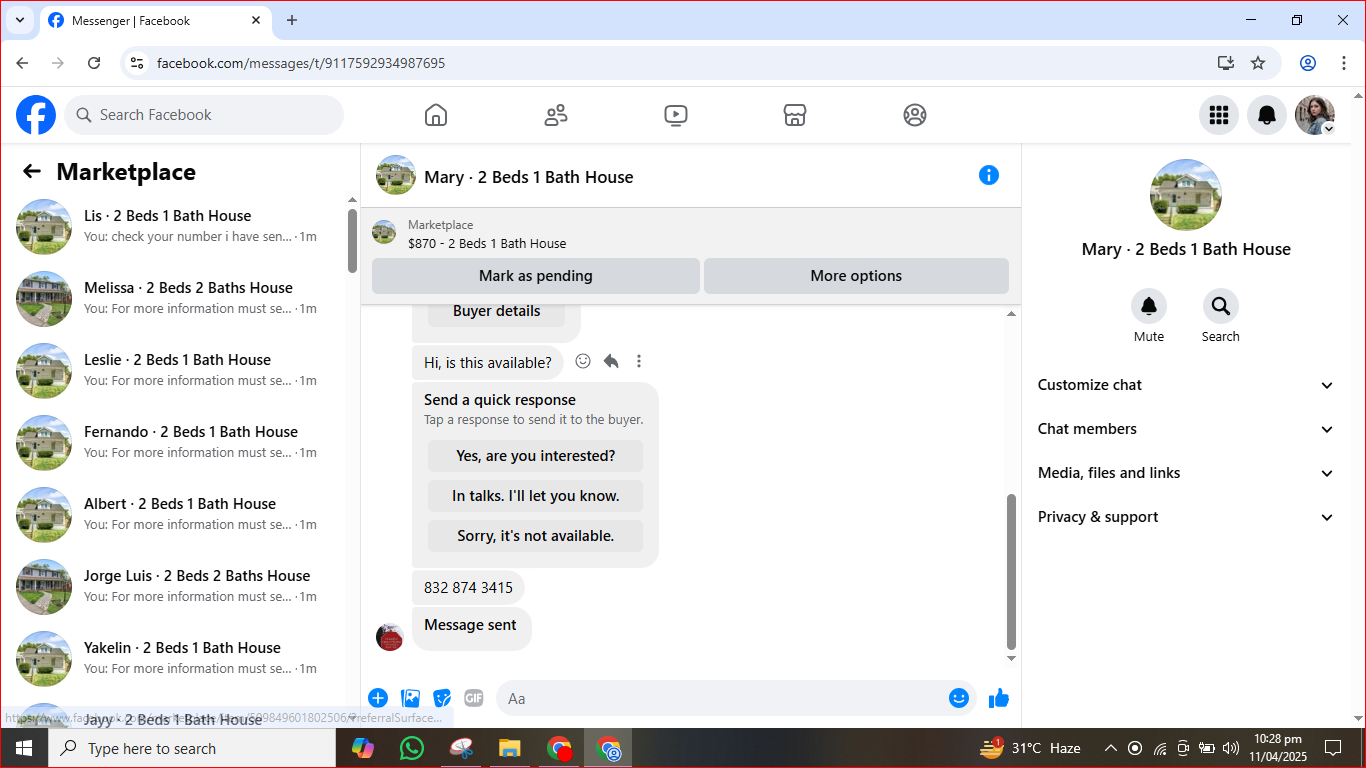Expand Media, files and links section
The image size is (1366, 768).
pos(1186,473)
